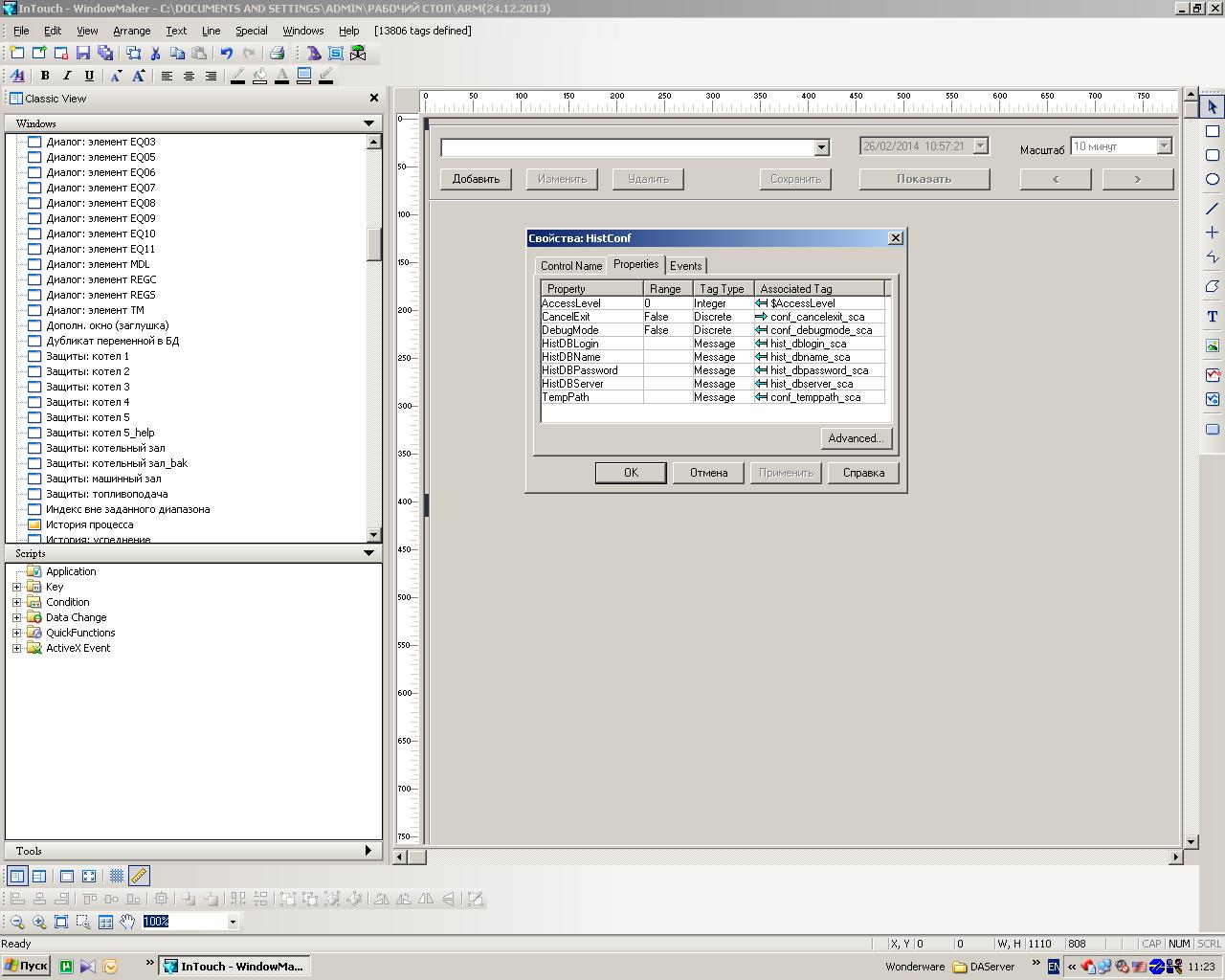1225x980 pixels.
Task: Open the Arrange menu
Action: click(x=132, y=31)
